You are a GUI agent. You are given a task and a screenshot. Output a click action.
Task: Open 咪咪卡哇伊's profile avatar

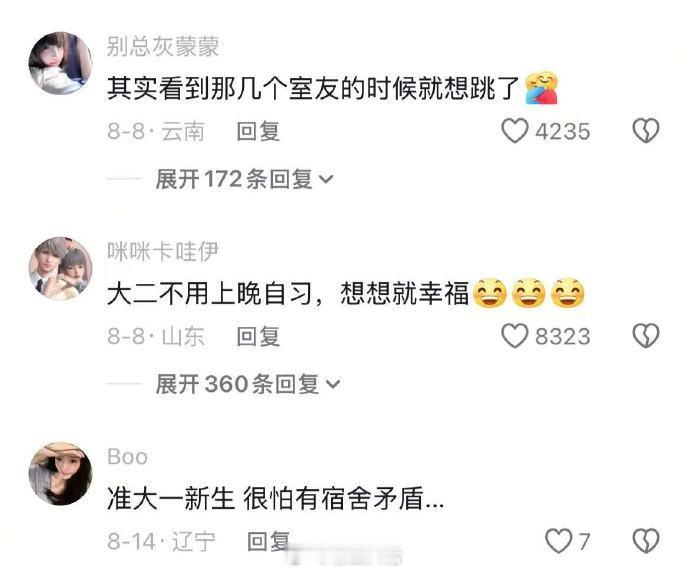(x=60, y=268)
